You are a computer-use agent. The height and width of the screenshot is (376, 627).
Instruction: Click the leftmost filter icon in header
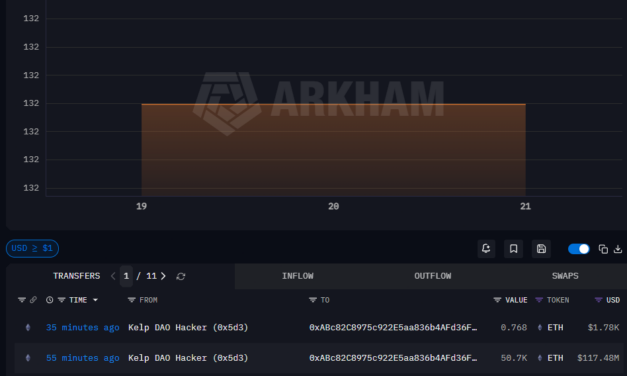coord(22,300)
